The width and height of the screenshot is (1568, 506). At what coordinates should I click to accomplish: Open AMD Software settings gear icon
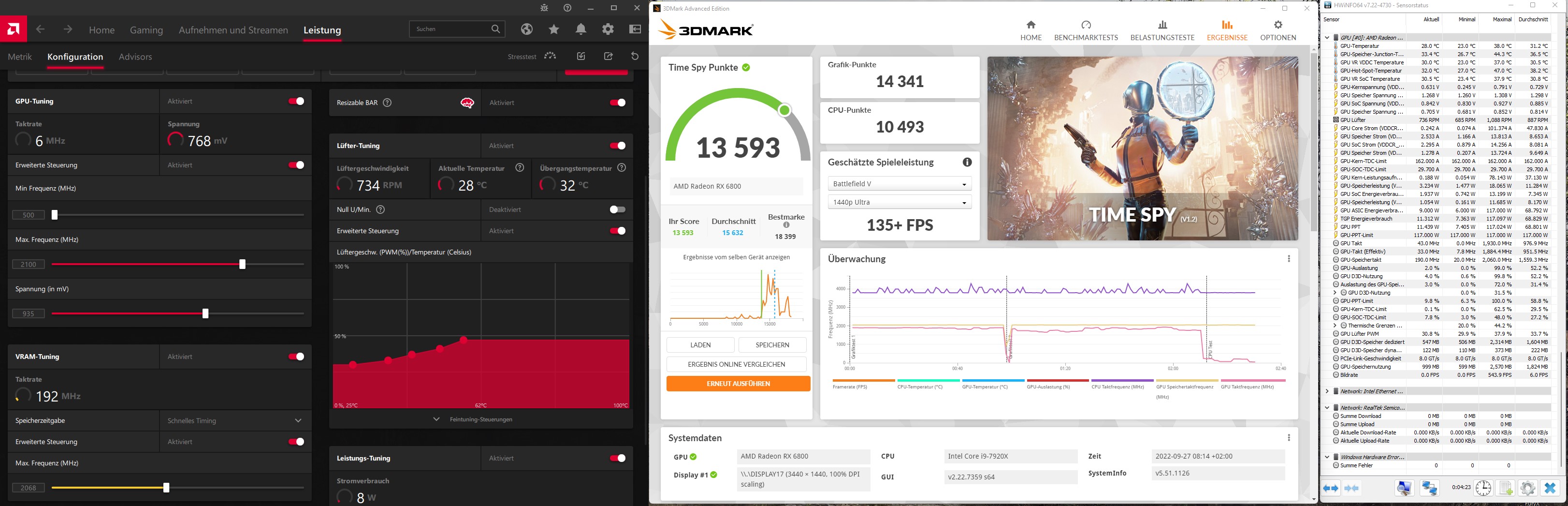pyautogui.click(x=608, y=29)
